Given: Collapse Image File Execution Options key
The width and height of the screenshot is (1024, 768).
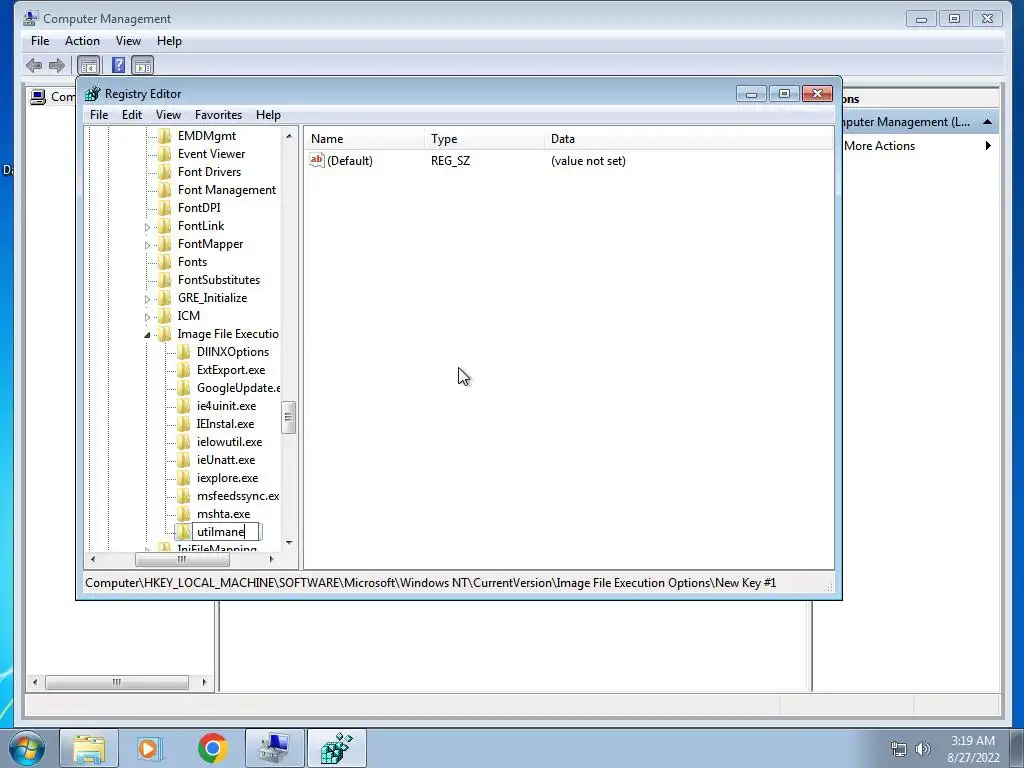Looking at the screenshot, I should (x=147, y=335).
